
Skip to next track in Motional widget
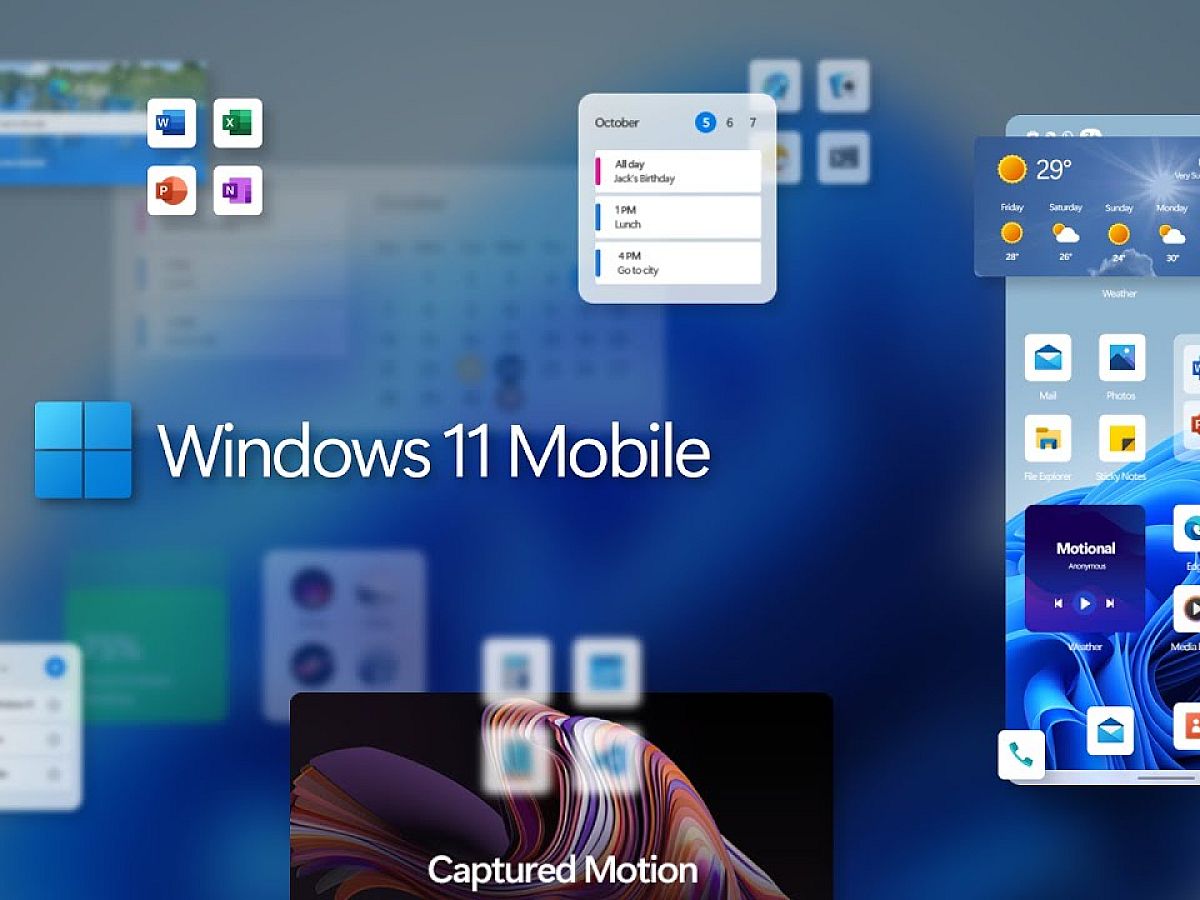coord(1110,603)
